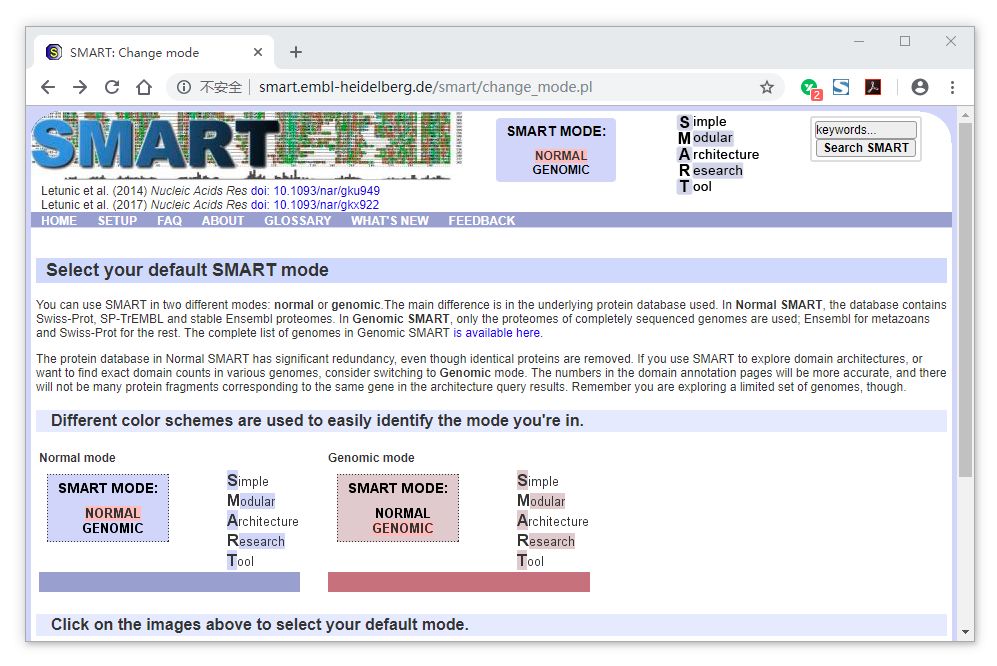
Task: Open the Adobe Acrobat extension icon
Action: coord(873,87)
